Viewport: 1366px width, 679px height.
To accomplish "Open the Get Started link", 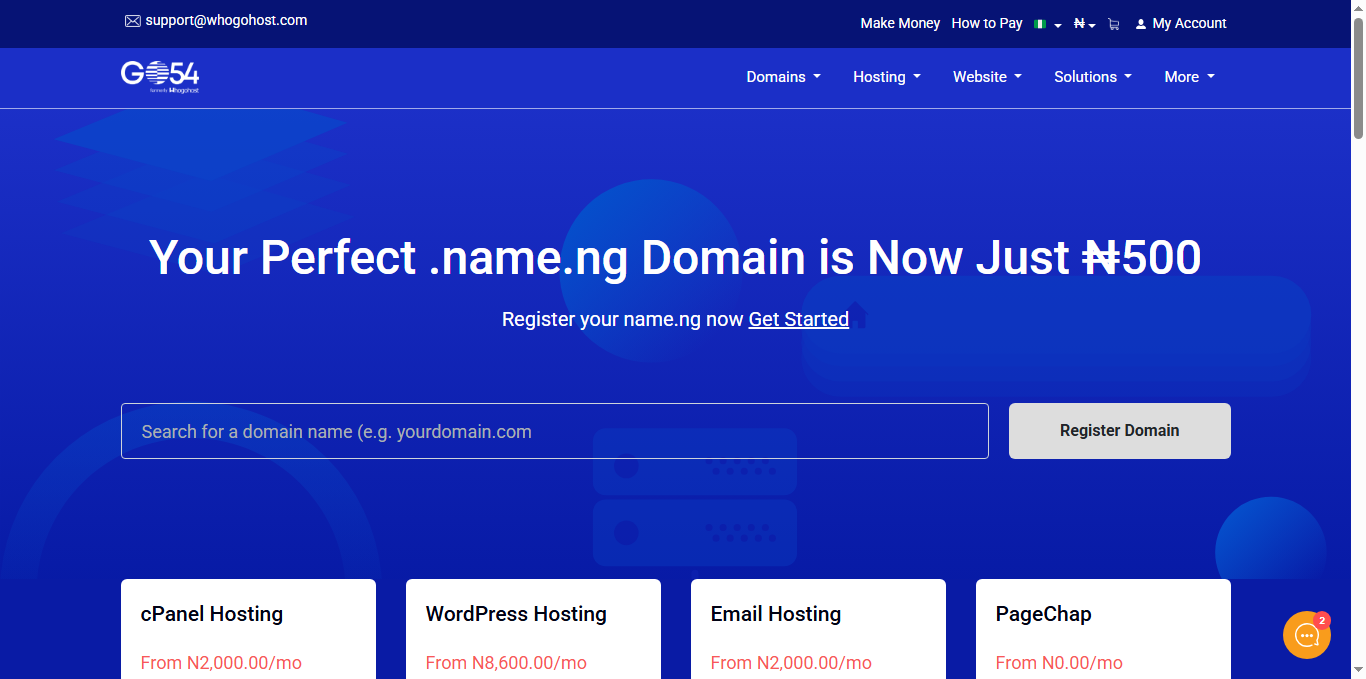I will coord(798,319).
